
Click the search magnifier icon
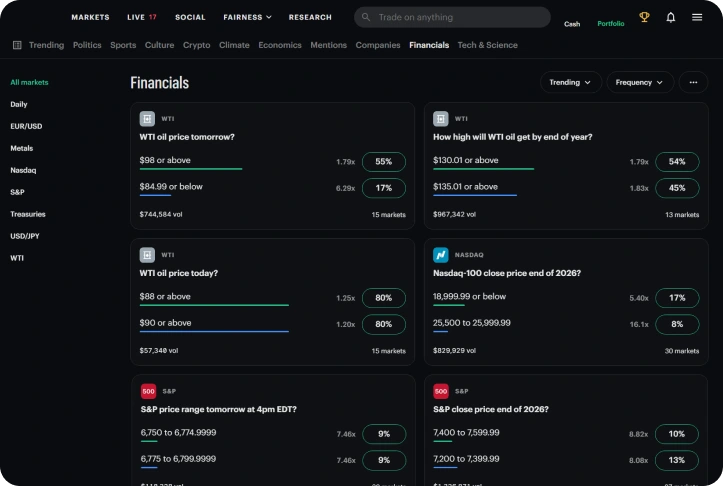(x=366, y=17)
